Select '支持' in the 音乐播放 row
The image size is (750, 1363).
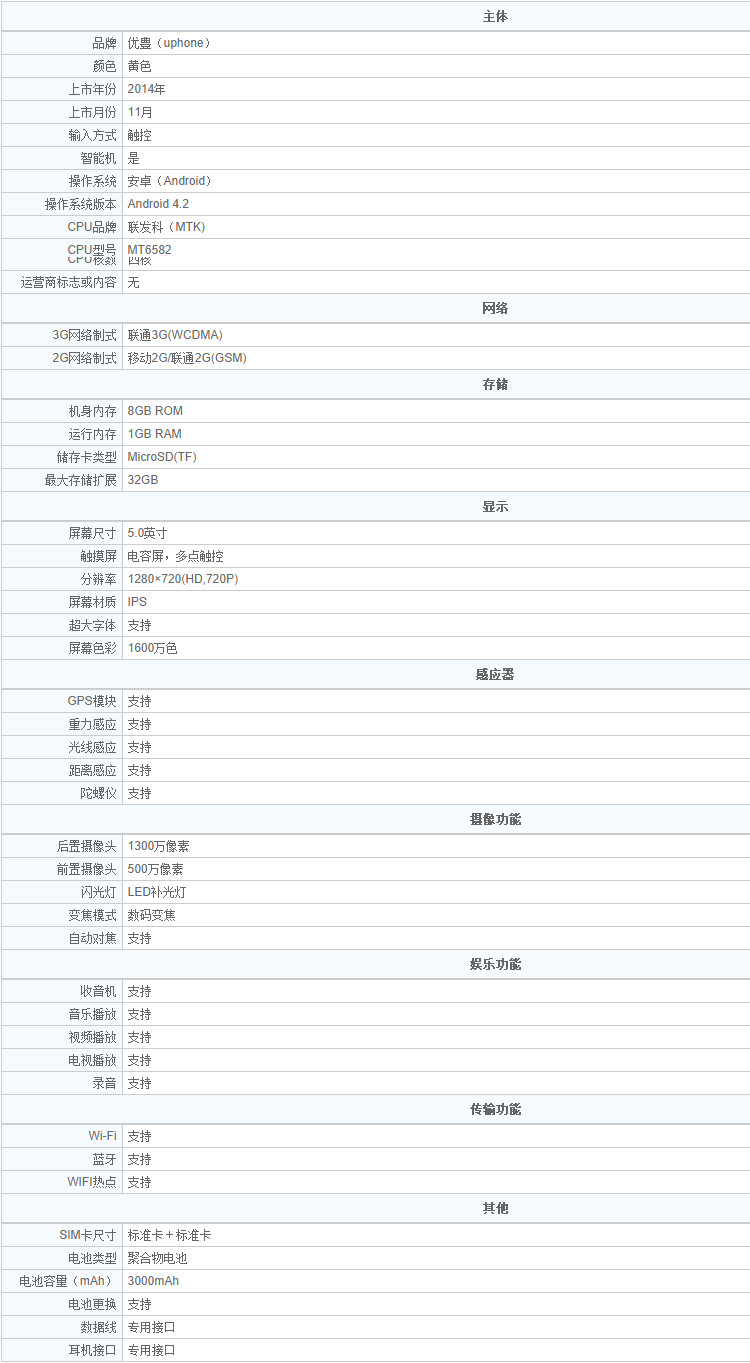(x=140, y=1014)
